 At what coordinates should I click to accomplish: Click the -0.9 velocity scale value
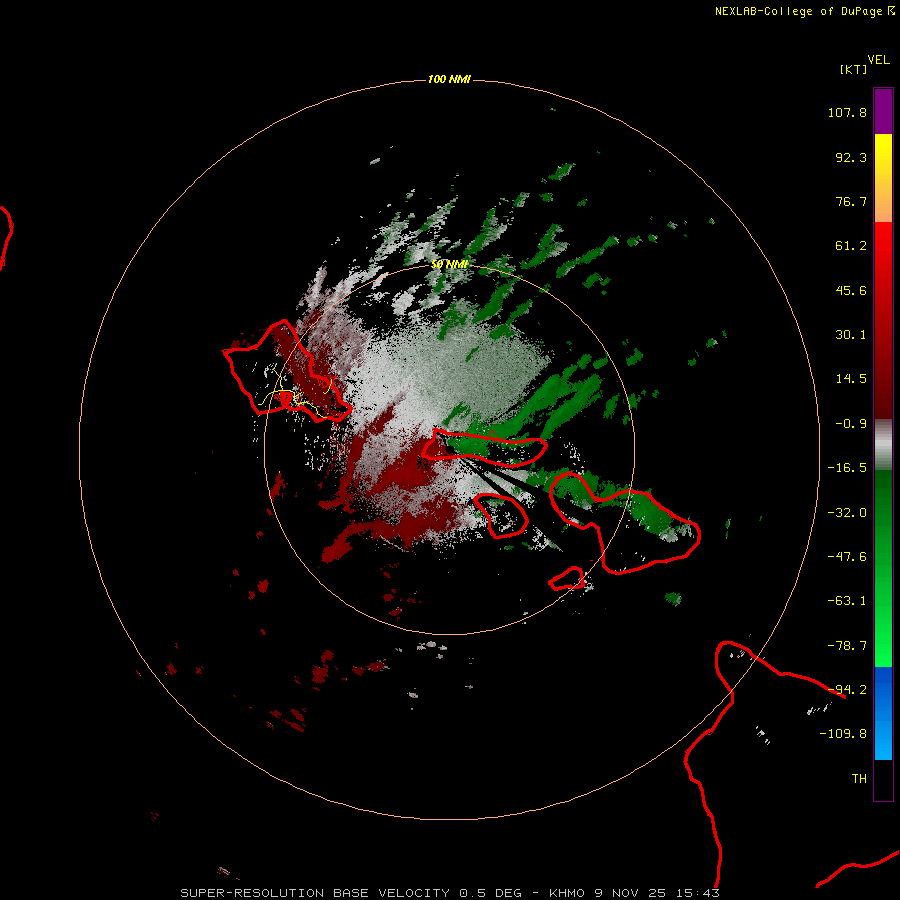pyautogui.click(x=851, y=424)
